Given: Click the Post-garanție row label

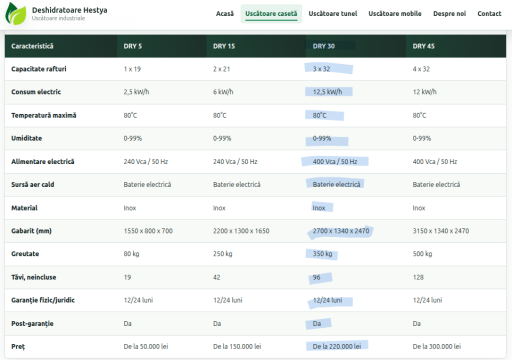Looking at the screenshot, I should [32, 324].
